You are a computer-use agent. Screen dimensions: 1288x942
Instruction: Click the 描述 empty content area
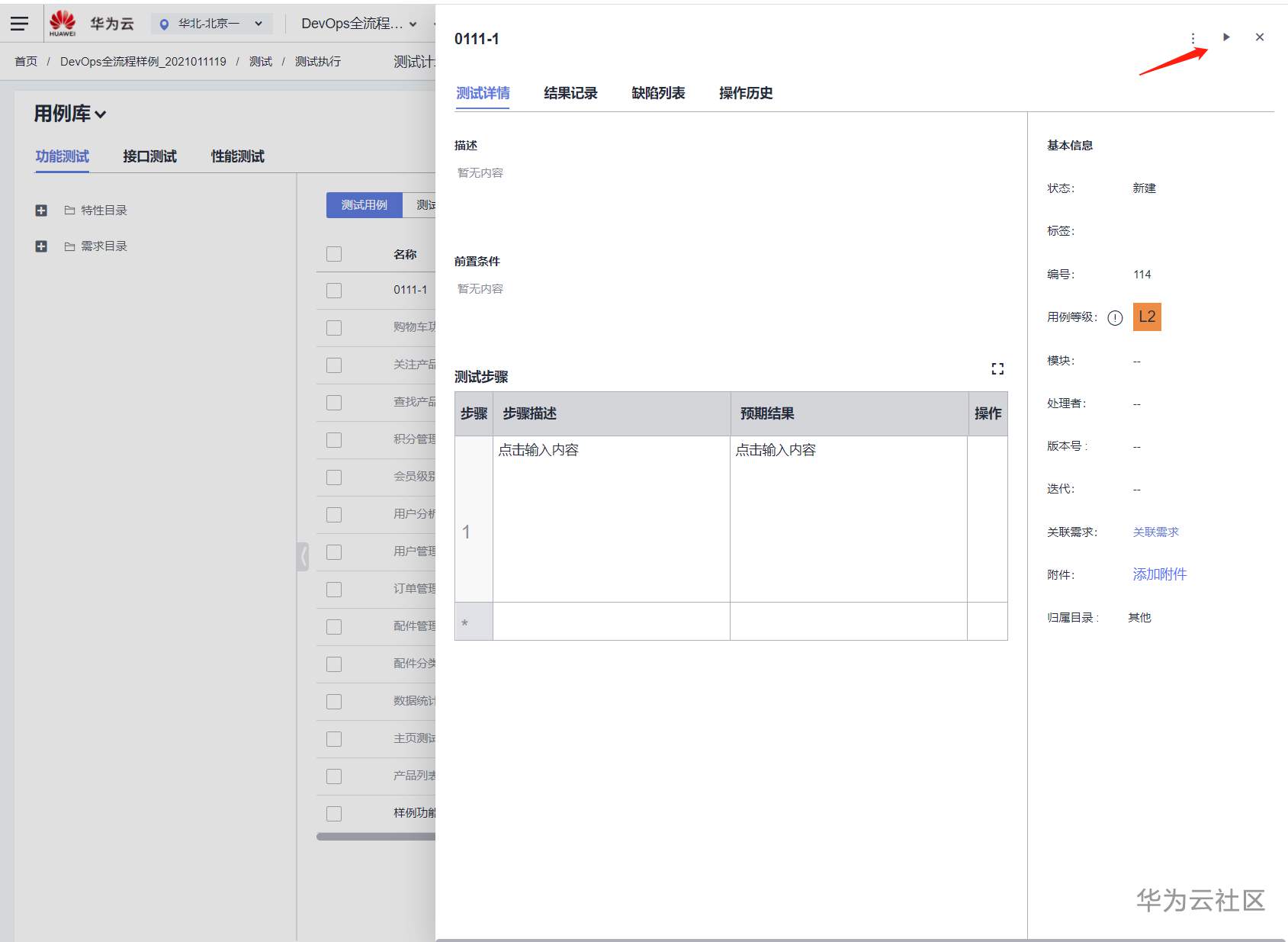point(480,173)
